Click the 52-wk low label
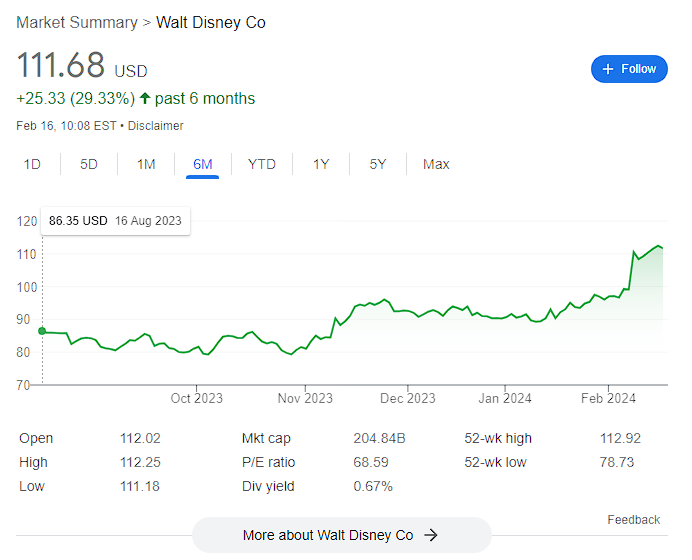The width and height of the screenshot is (692, 560). point(495,462)
